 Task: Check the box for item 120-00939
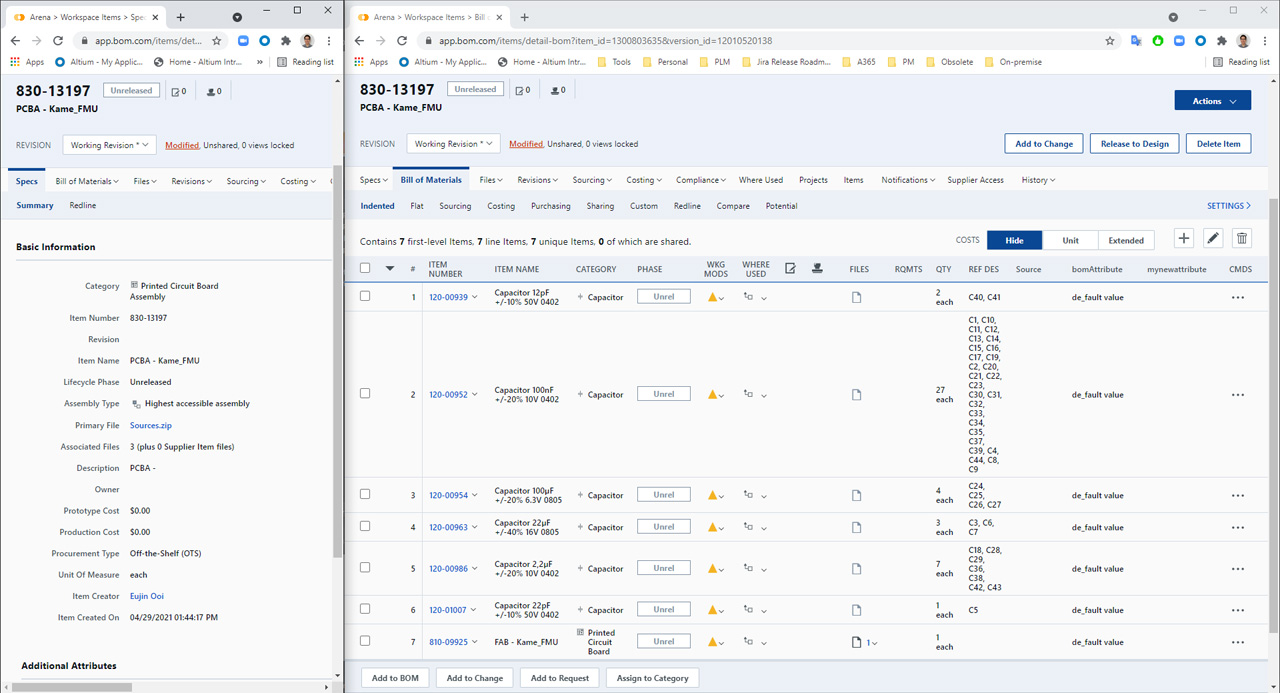click(365, 297)
